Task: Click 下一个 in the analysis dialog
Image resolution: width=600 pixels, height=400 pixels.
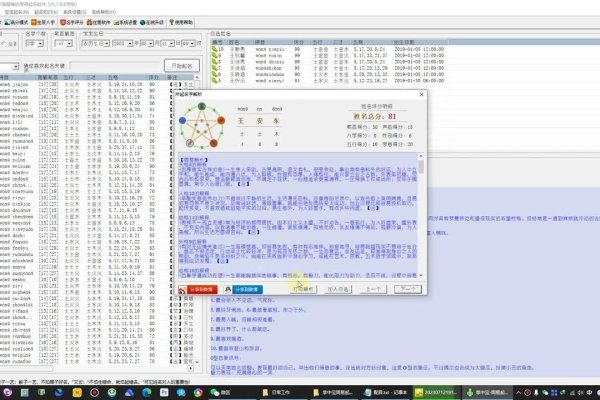Action: tap(406, 288)
